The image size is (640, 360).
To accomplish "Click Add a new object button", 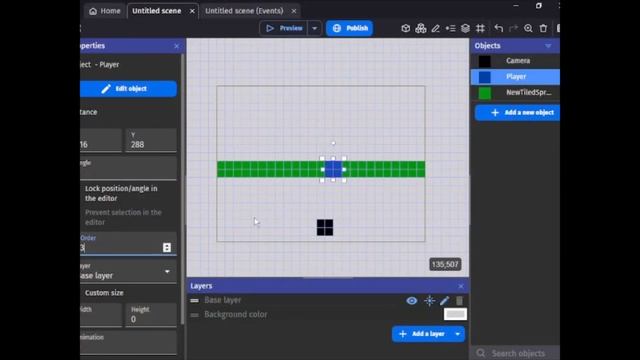I will coord(518,112).
